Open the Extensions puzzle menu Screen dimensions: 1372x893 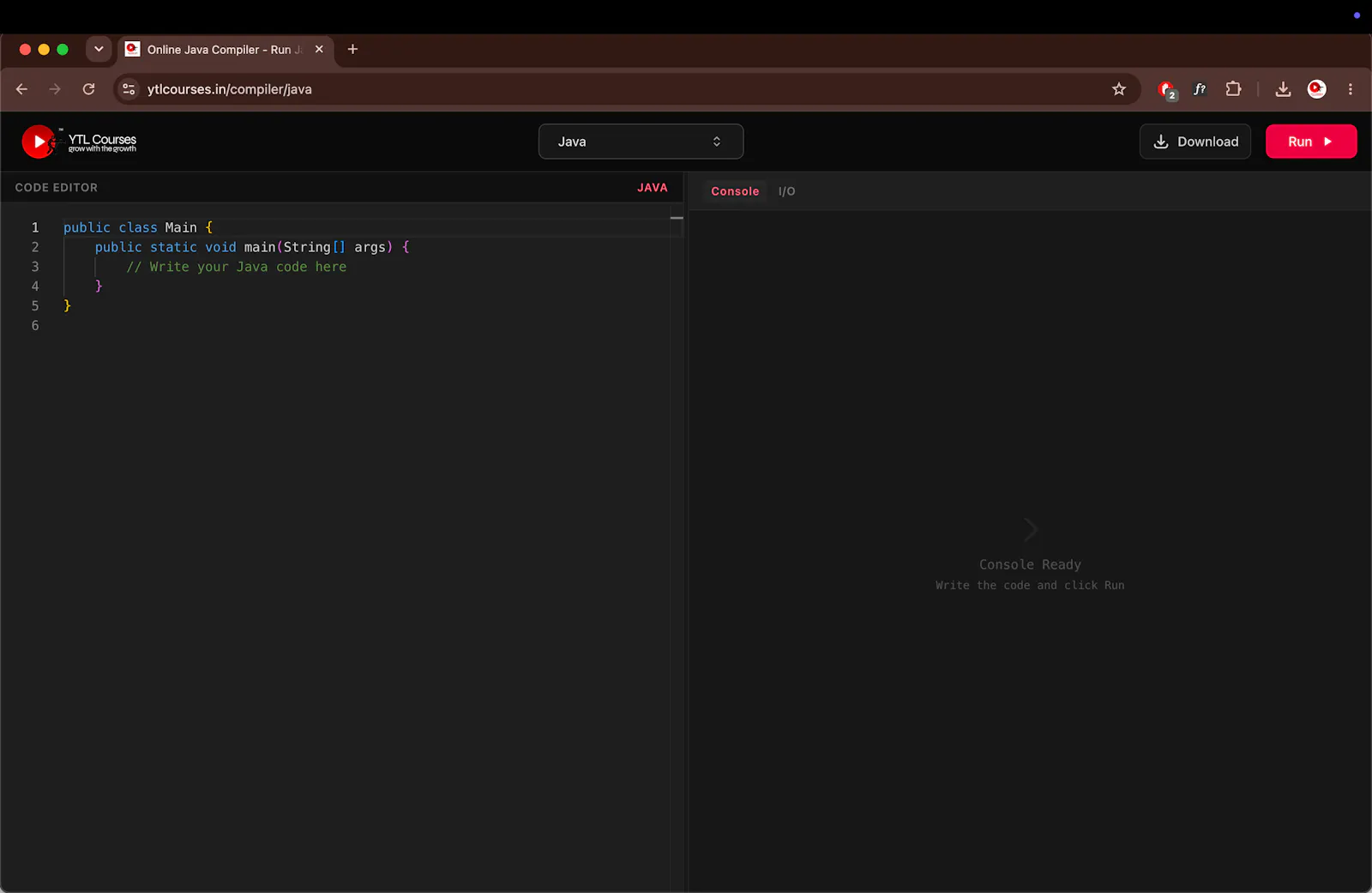1233,89
